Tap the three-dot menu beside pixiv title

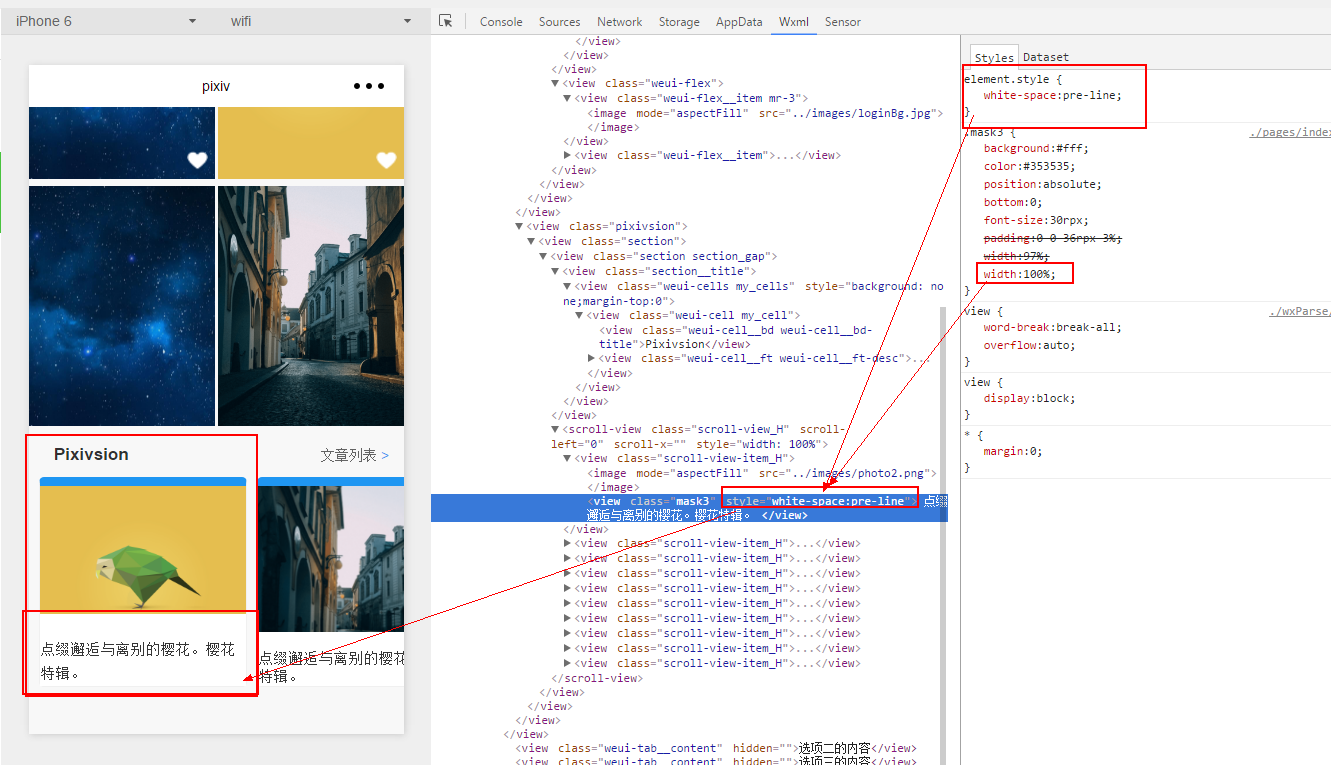(x=369, y=86)
